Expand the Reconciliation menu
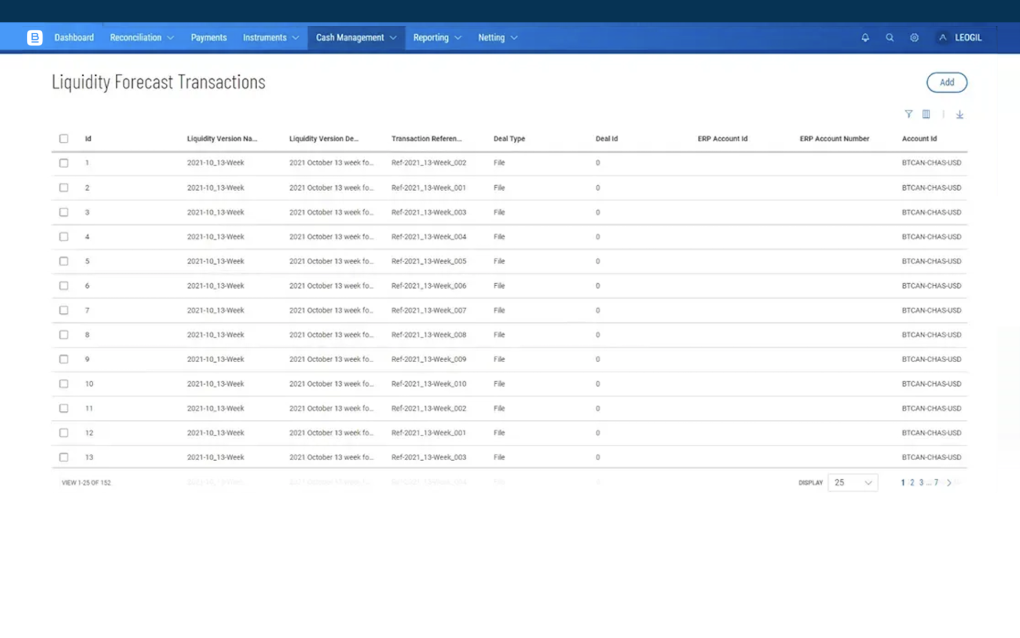This screenshot has height=638, width=1020. [141, 38]
